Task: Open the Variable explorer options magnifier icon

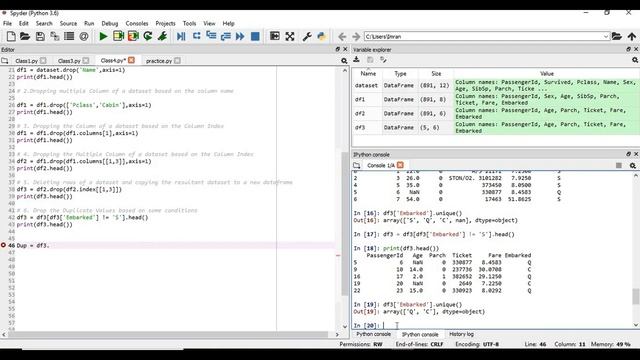Action: [x=635, y=60]
